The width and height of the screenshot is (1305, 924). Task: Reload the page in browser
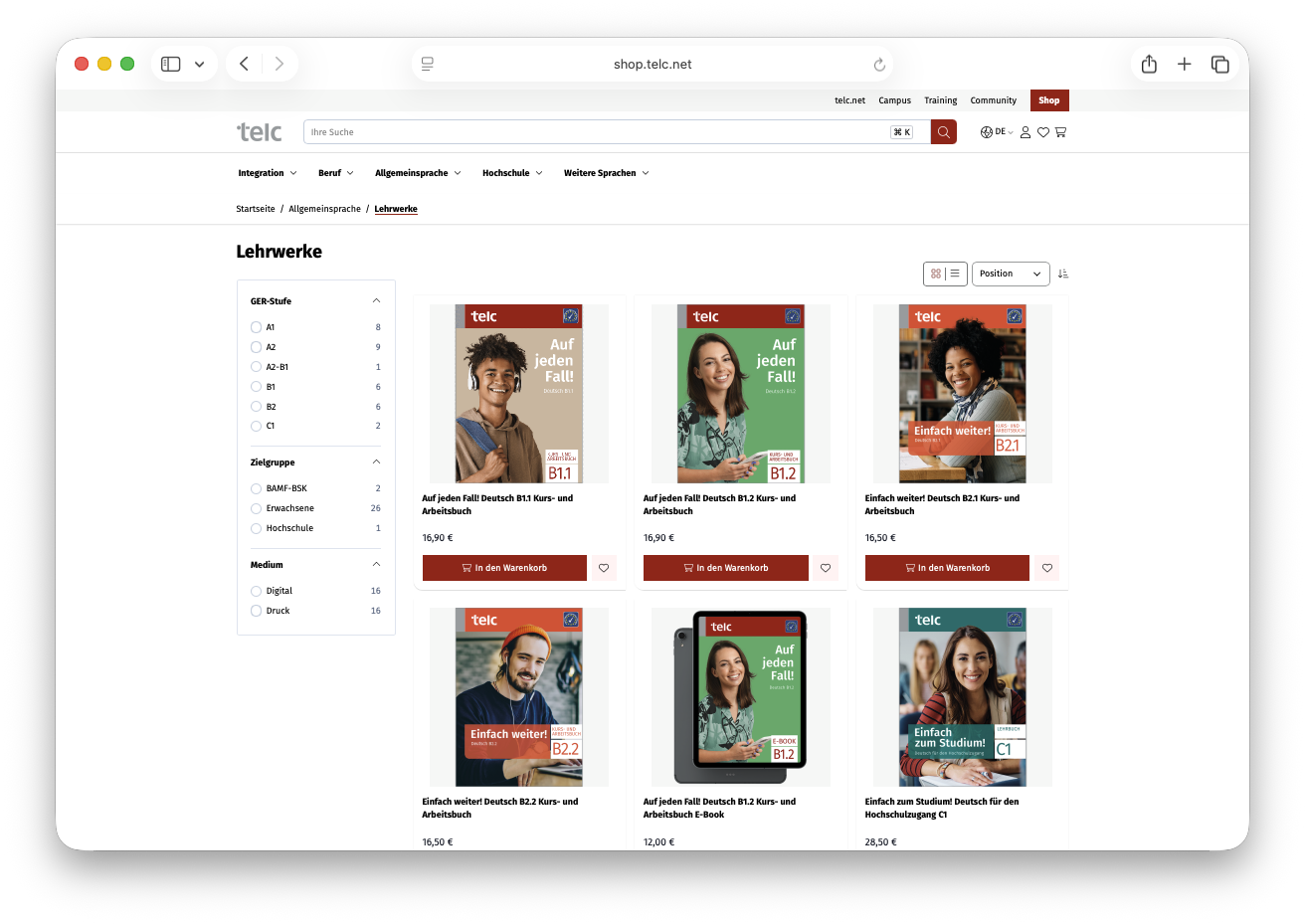coord(879,65)
